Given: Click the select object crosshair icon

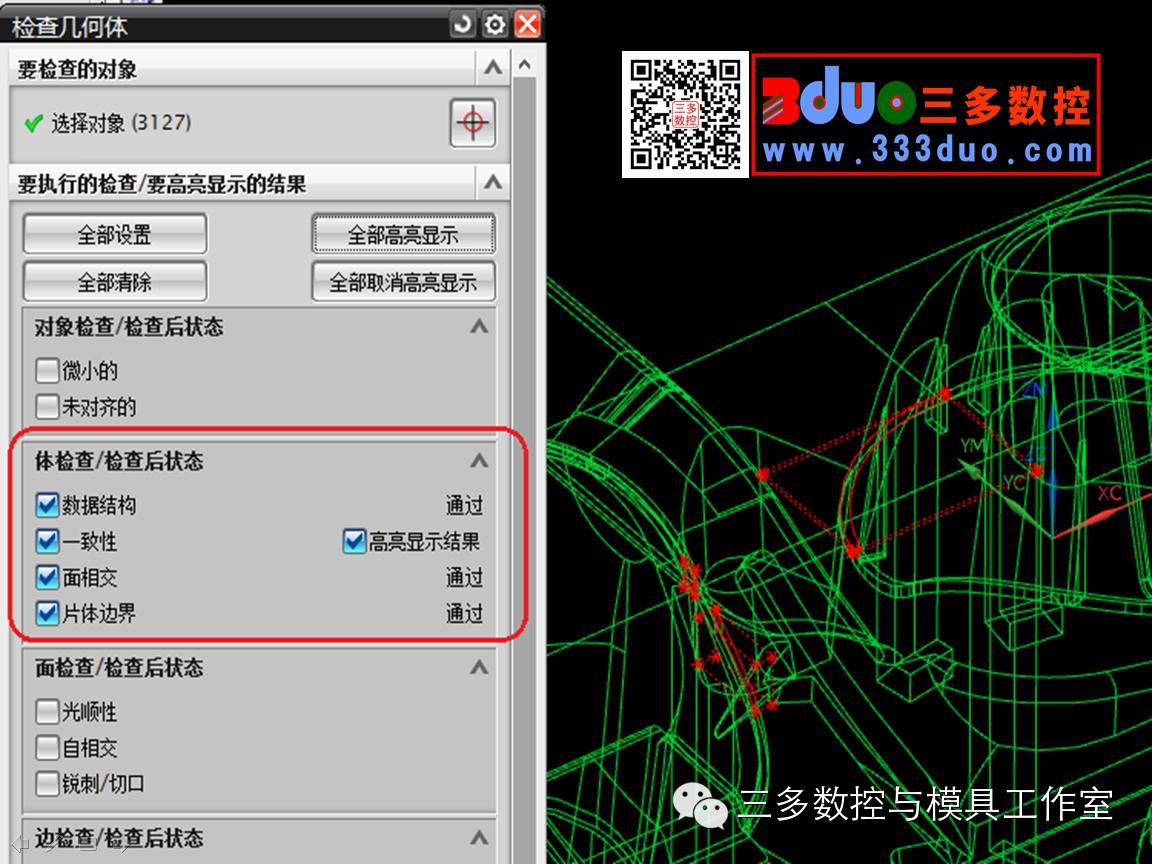Looking at the screenshot, I should coord(472,122).
